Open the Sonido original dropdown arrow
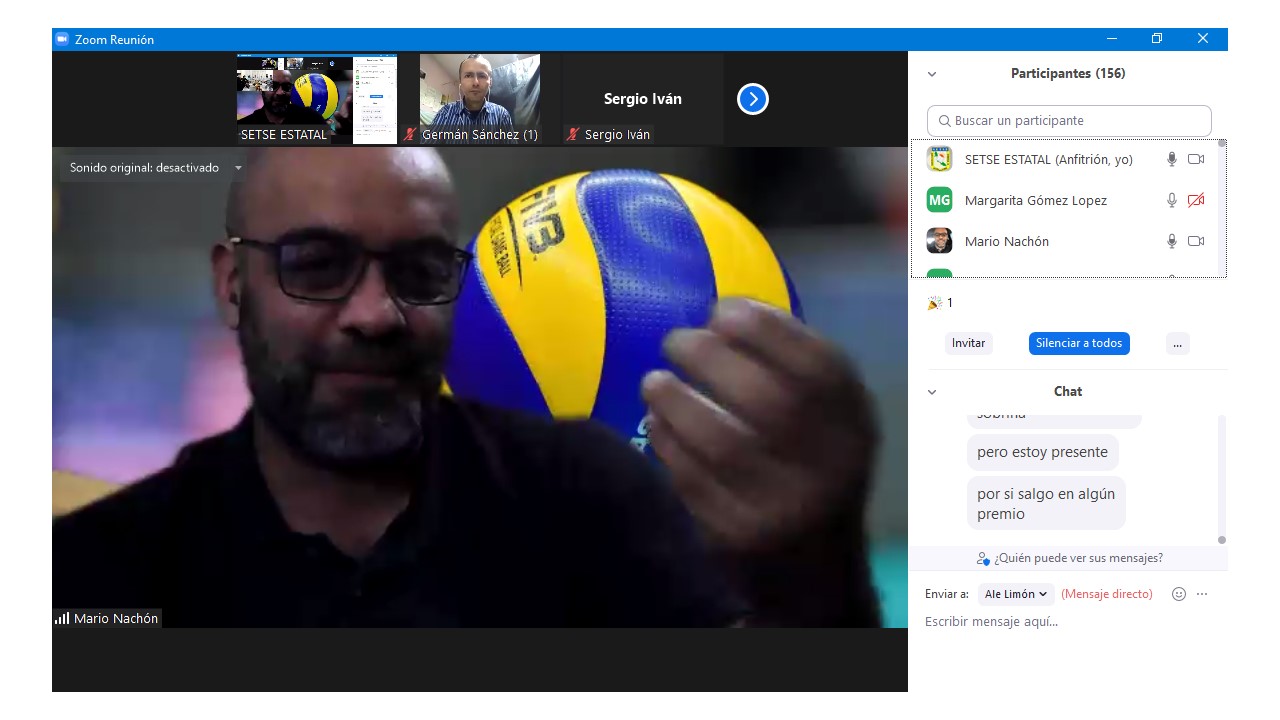Viewport: 1280px width, 720px height. point(238,168)
